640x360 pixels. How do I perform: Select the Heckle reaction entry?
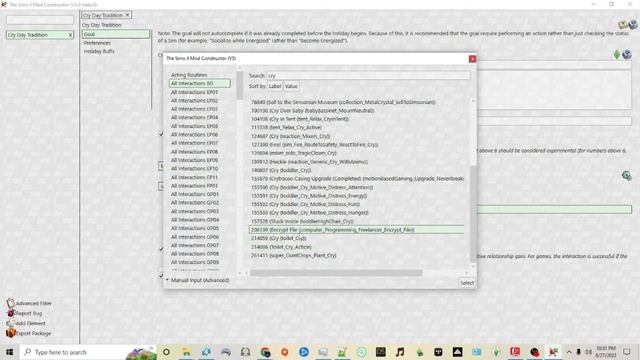point(309,162)
